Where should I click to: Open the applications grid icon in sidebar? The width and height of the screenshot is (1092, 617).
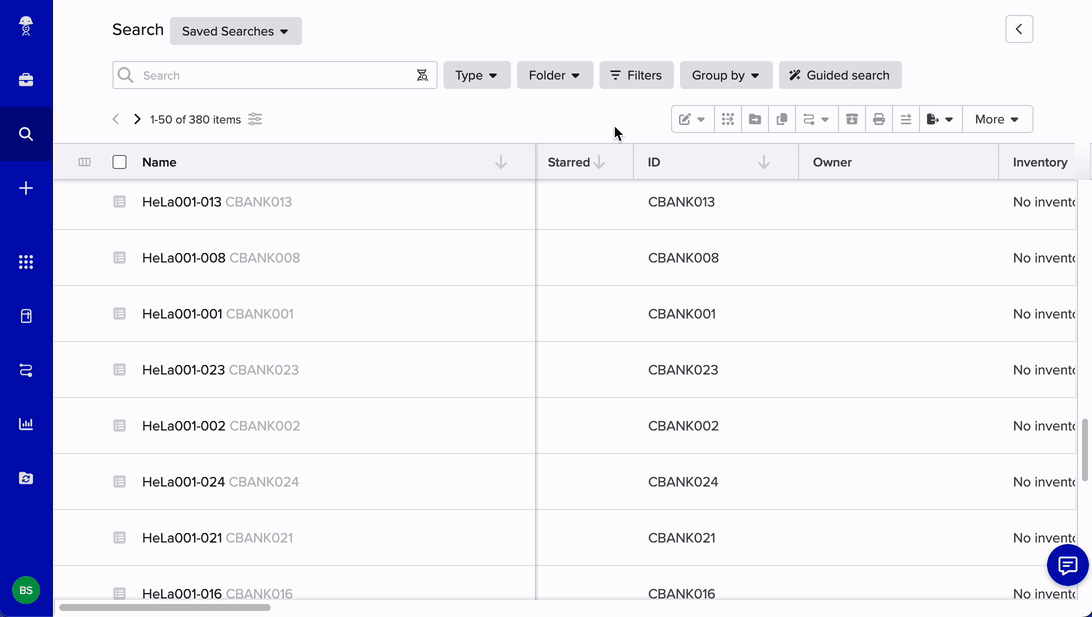pyautogui.click(x=26, y=262)
